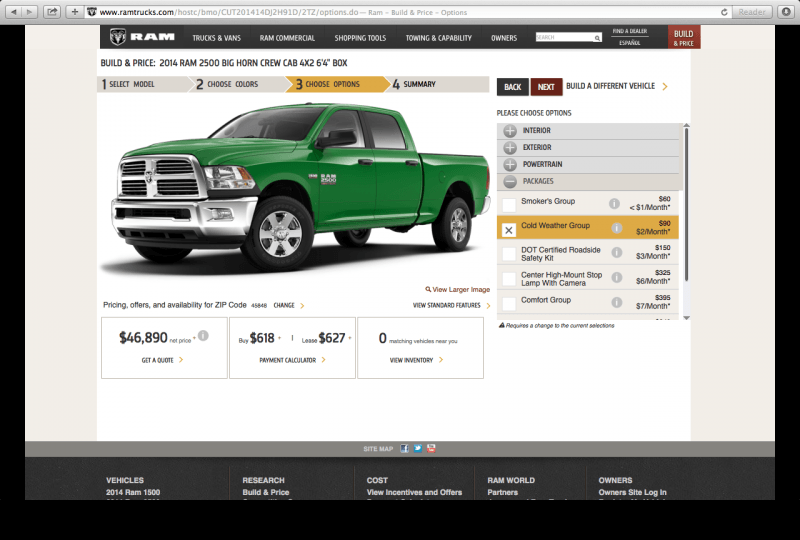The width and height of the screenshot is (800, 540).
Task: Open Partners footer link
Action: click(x=503, y=493)
